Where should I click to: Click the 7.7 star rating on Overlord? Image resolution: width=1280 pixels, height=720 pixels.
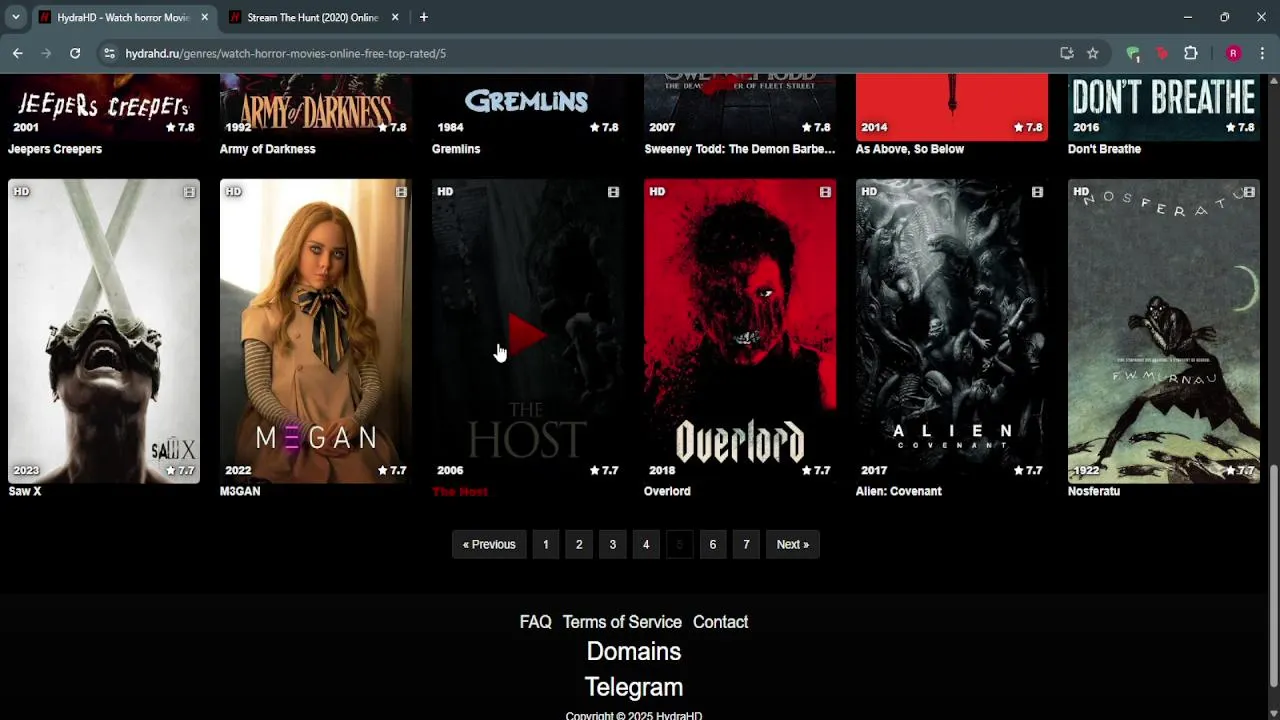[x=816, y=470]
